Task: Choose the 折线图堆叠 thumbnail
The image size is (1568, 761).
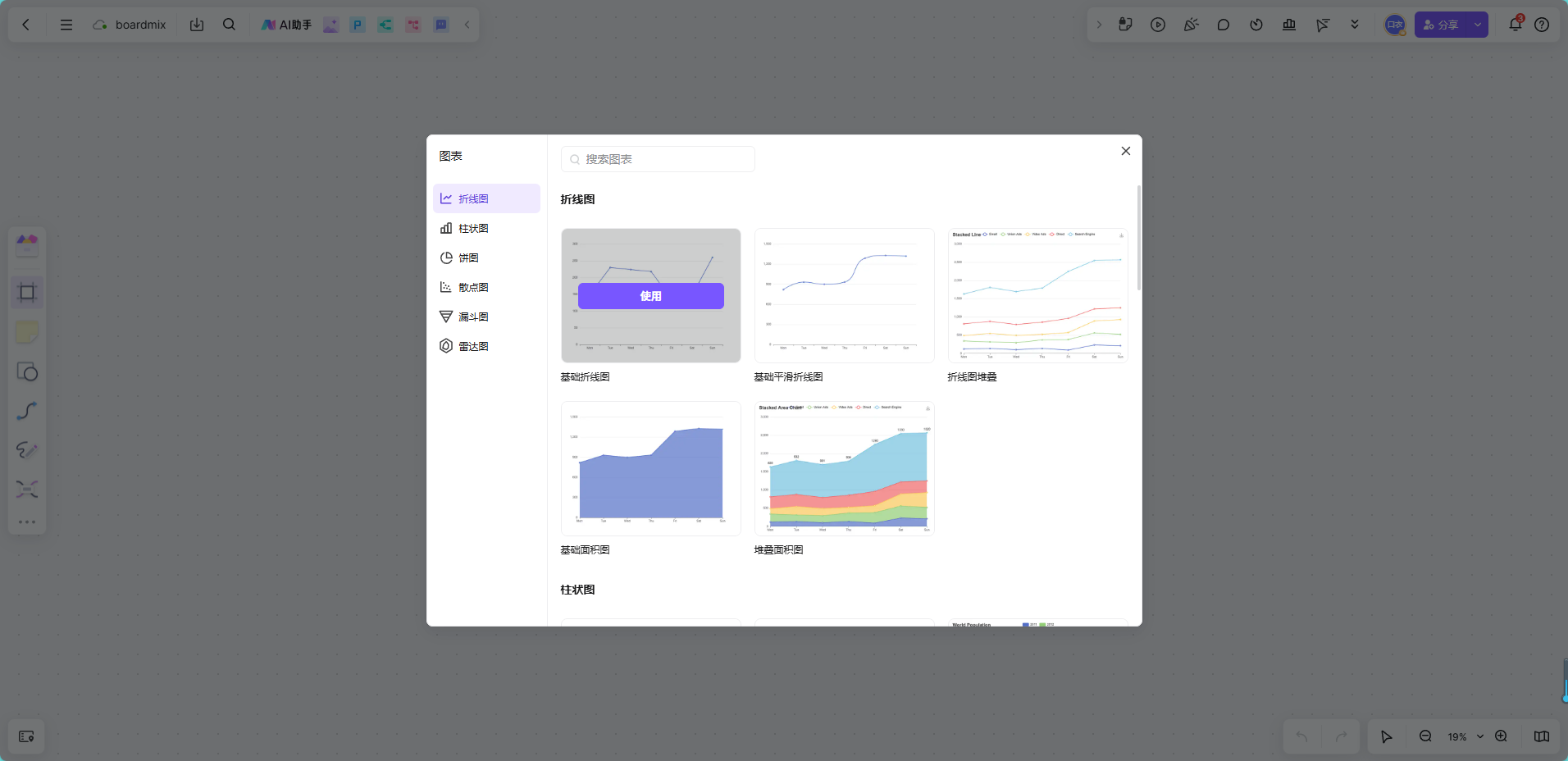Action: 1038,295
